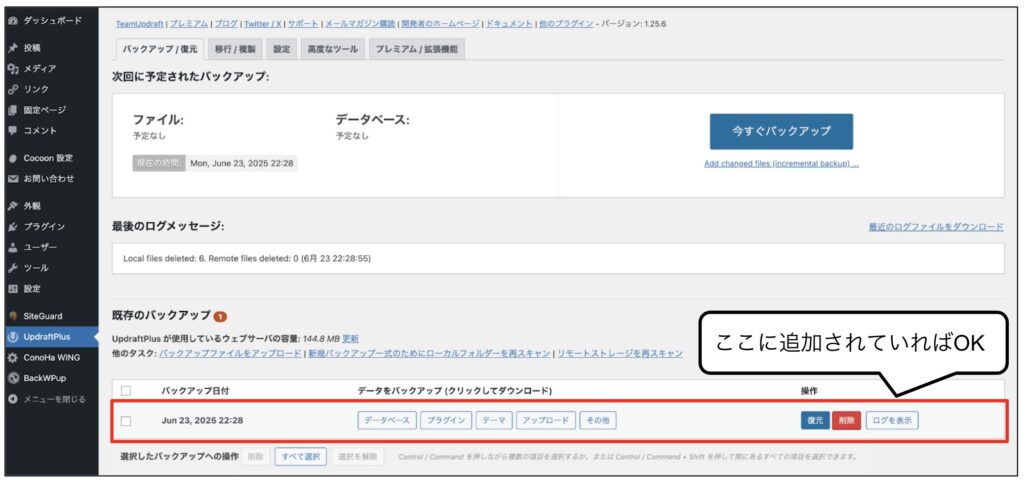Click the 選択を解除 button

click(358, 457)
